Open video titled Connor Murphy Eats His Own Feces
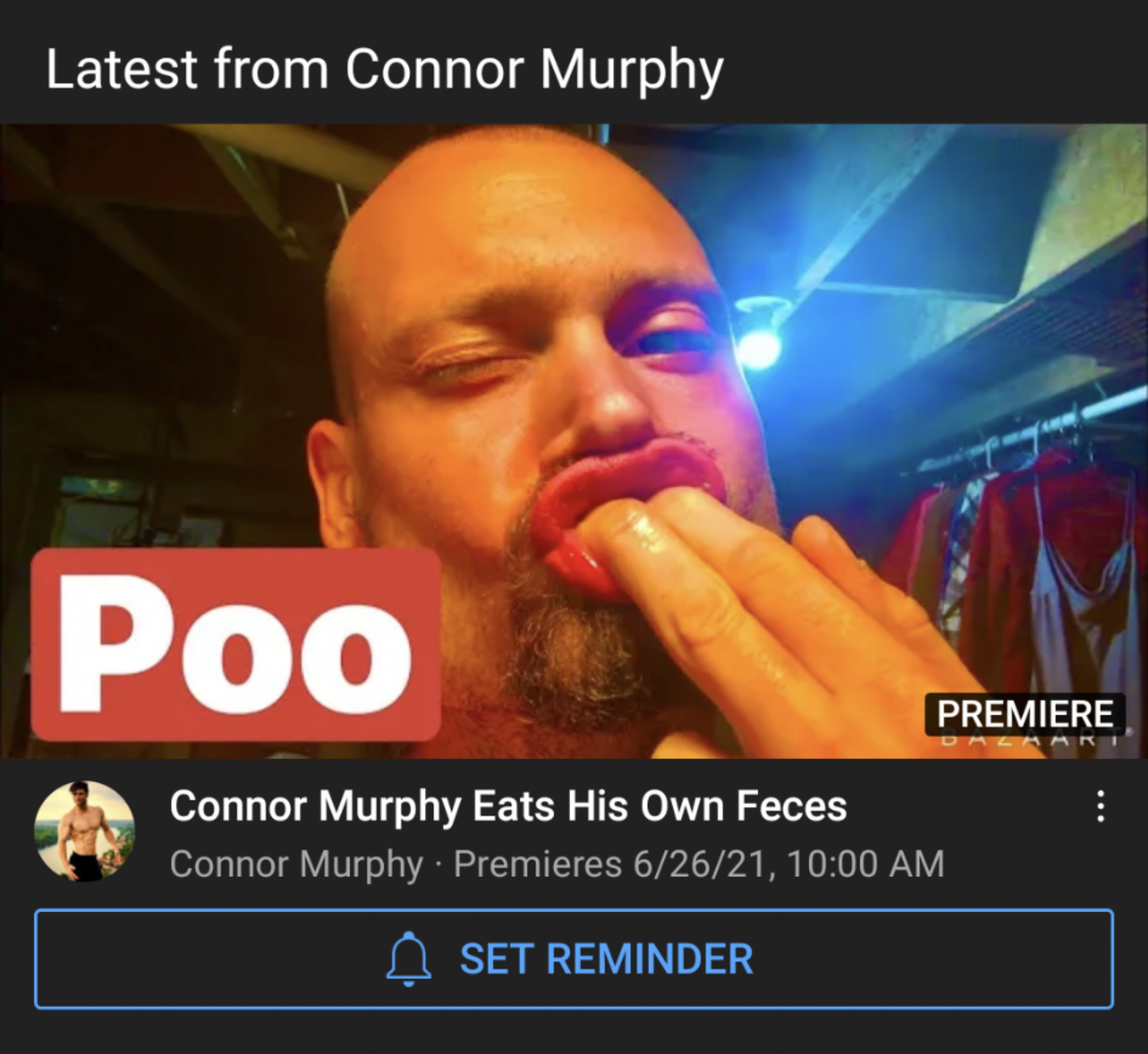The image size is (1148, 1054). point(508,806)
